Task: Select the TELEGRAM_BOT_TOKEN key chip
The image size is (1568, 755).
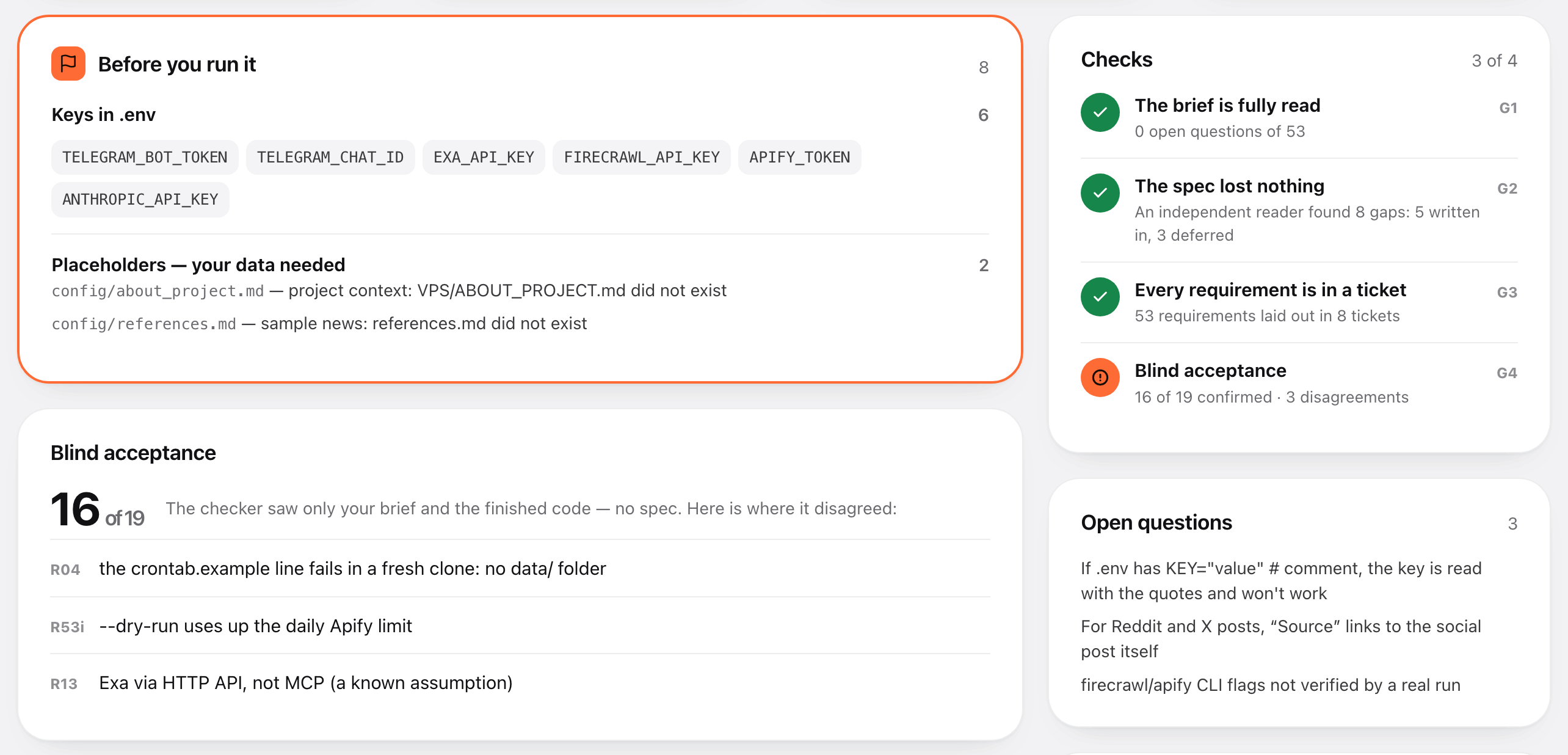Action: [145, 157]
